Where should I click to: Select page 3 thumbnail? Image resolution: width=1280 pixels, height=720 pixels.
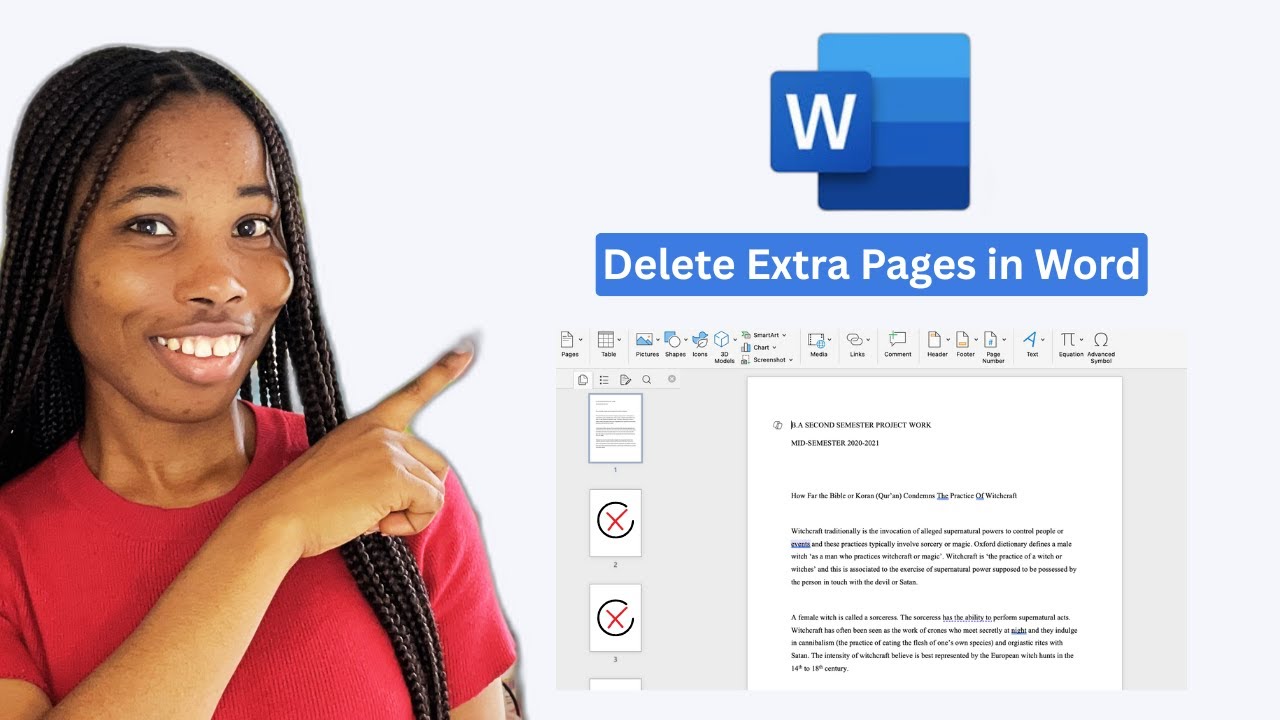[x=615, y=618]
